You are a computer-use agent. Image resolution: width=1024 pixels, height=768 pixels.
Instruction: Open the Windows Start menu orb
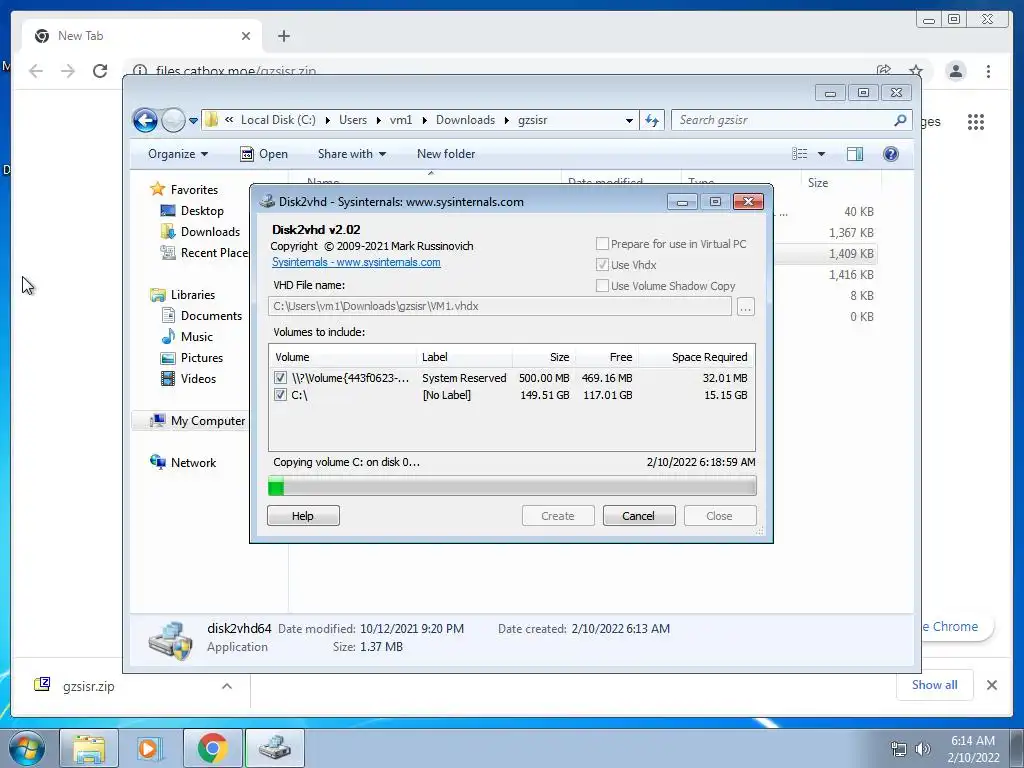27,748
